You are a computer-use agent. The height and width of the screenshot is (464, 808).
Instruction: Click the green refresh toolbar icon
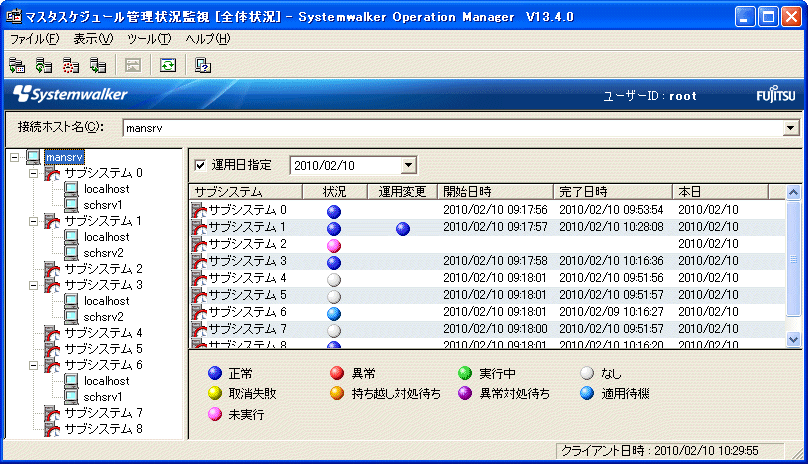coord(168,65)
